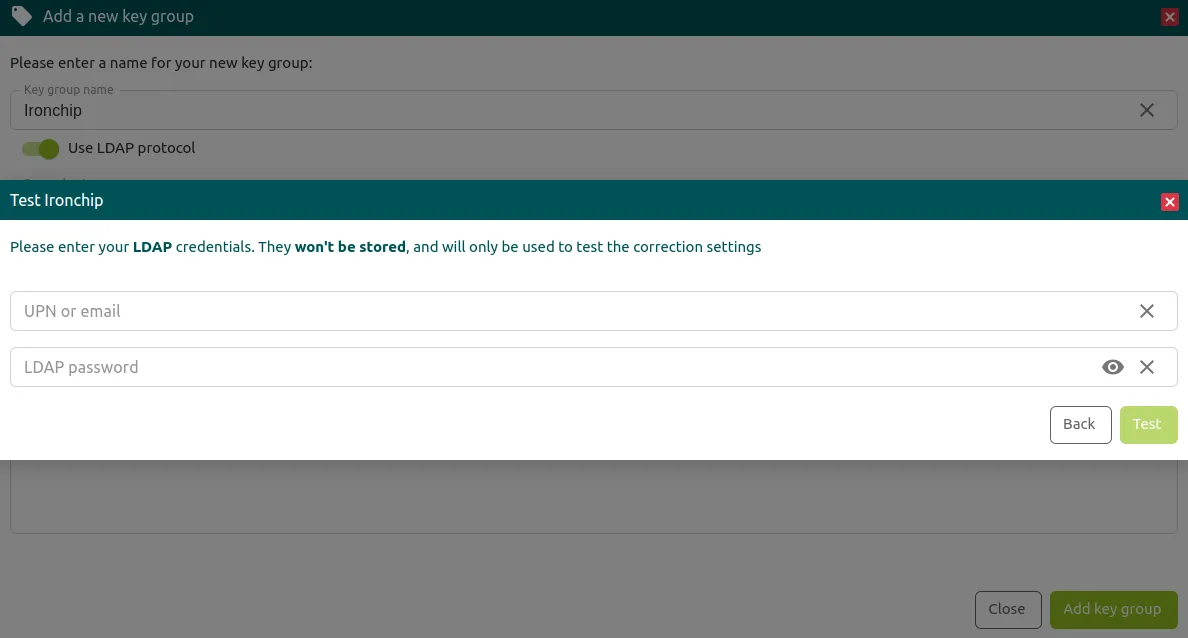
Task: Clear the LDAP password field
Action: coord(1146,367)
